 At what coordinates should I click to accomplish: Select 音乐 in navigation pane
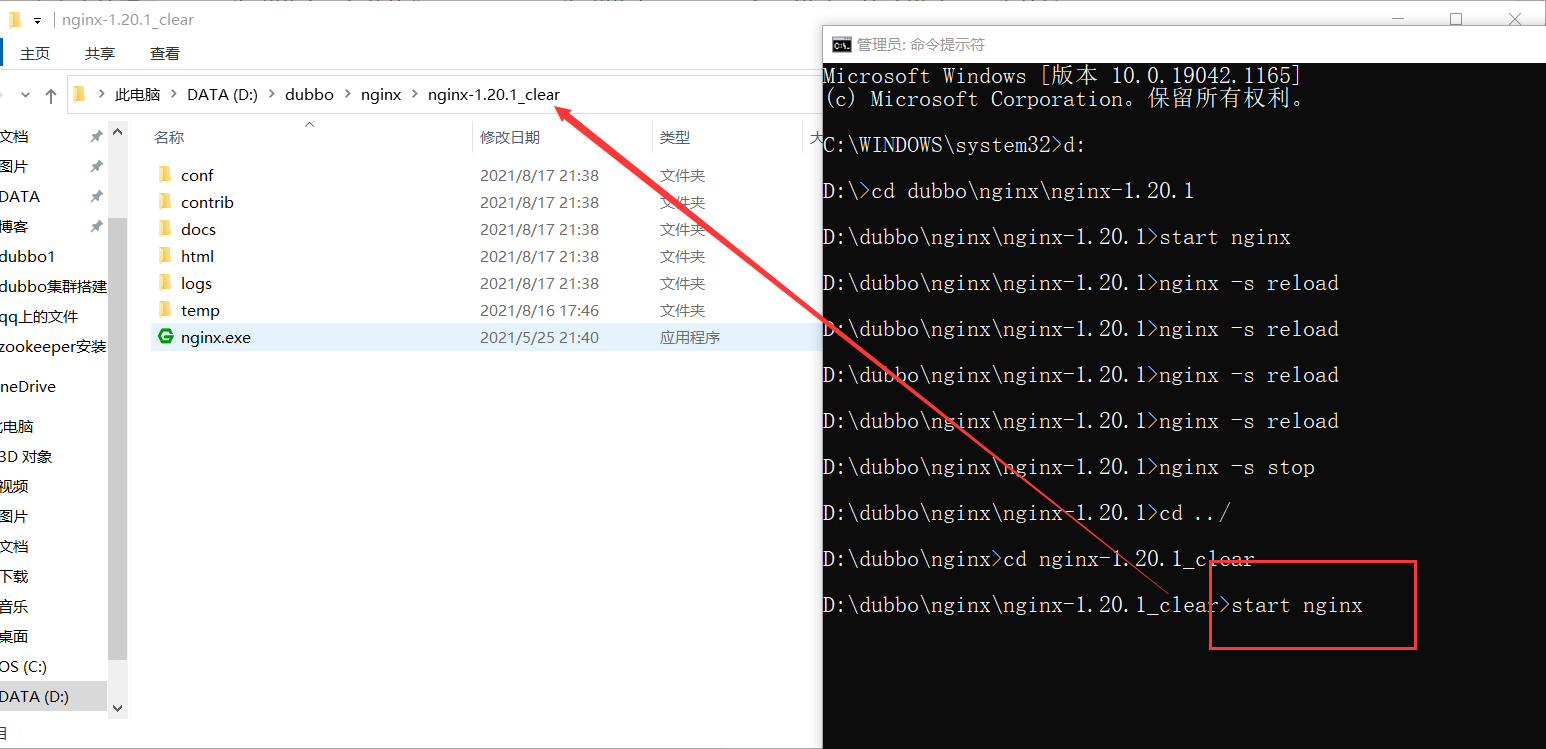coord(14,606)
